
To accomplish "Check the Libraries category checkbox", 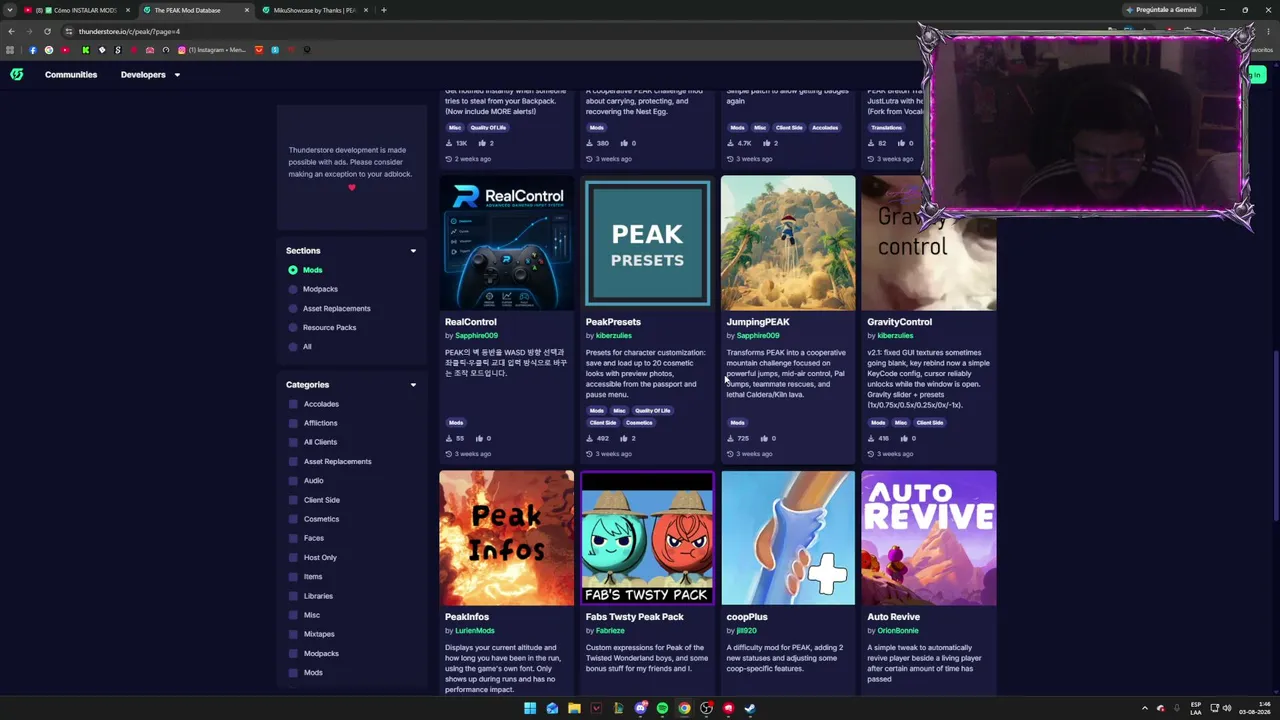I will pos(293,596).
